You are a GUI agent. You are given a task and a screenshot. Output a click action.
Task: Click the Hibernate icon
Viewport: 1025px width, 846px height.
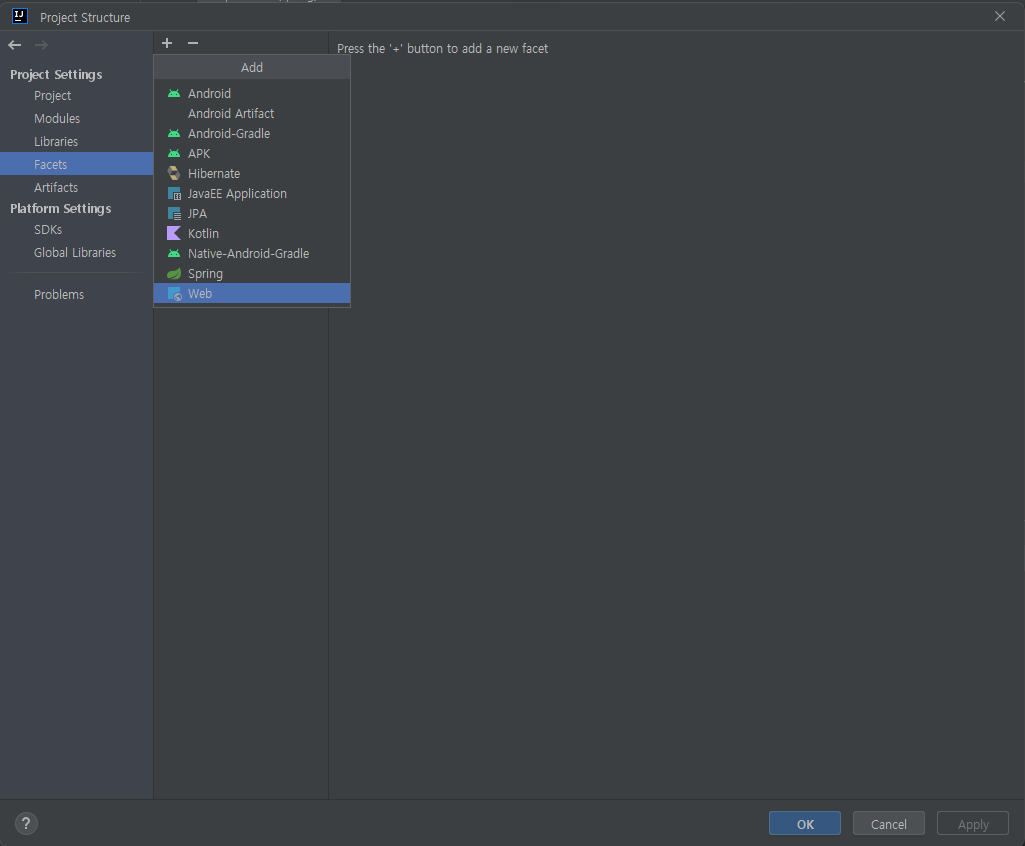(174, 173)
